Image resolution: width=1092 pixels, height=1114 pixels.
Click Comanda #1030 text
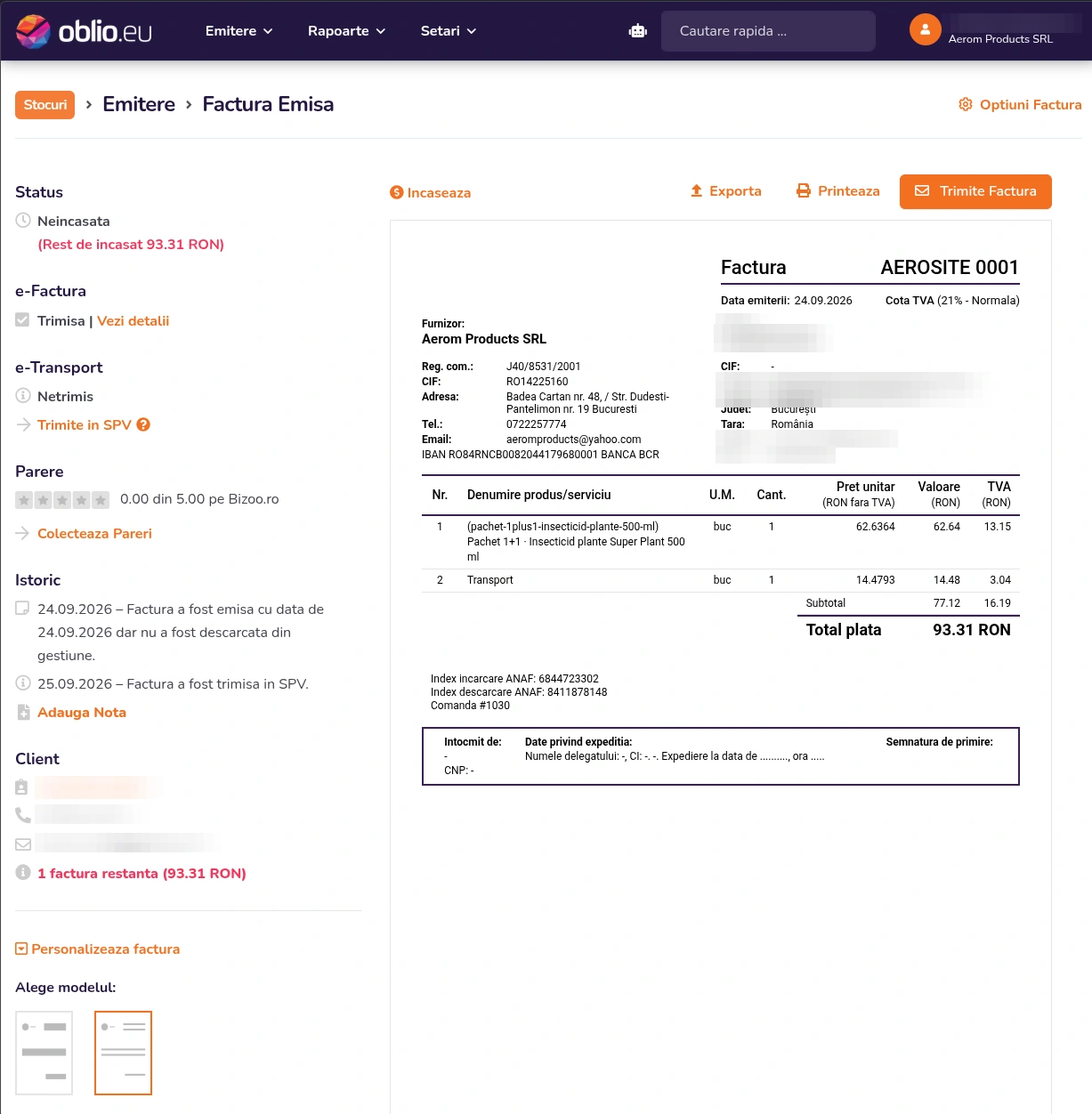tap(470, 705)
